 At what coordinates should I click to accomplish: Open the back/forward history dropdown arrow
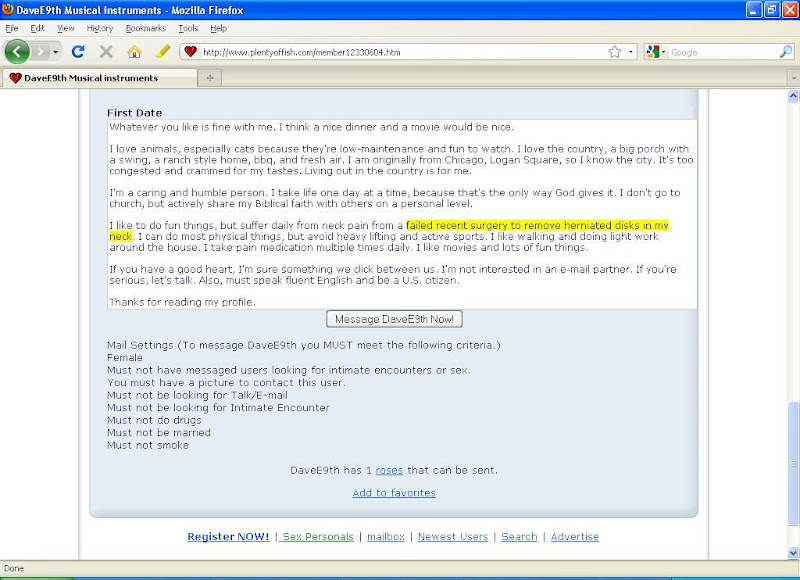(56, 52)
